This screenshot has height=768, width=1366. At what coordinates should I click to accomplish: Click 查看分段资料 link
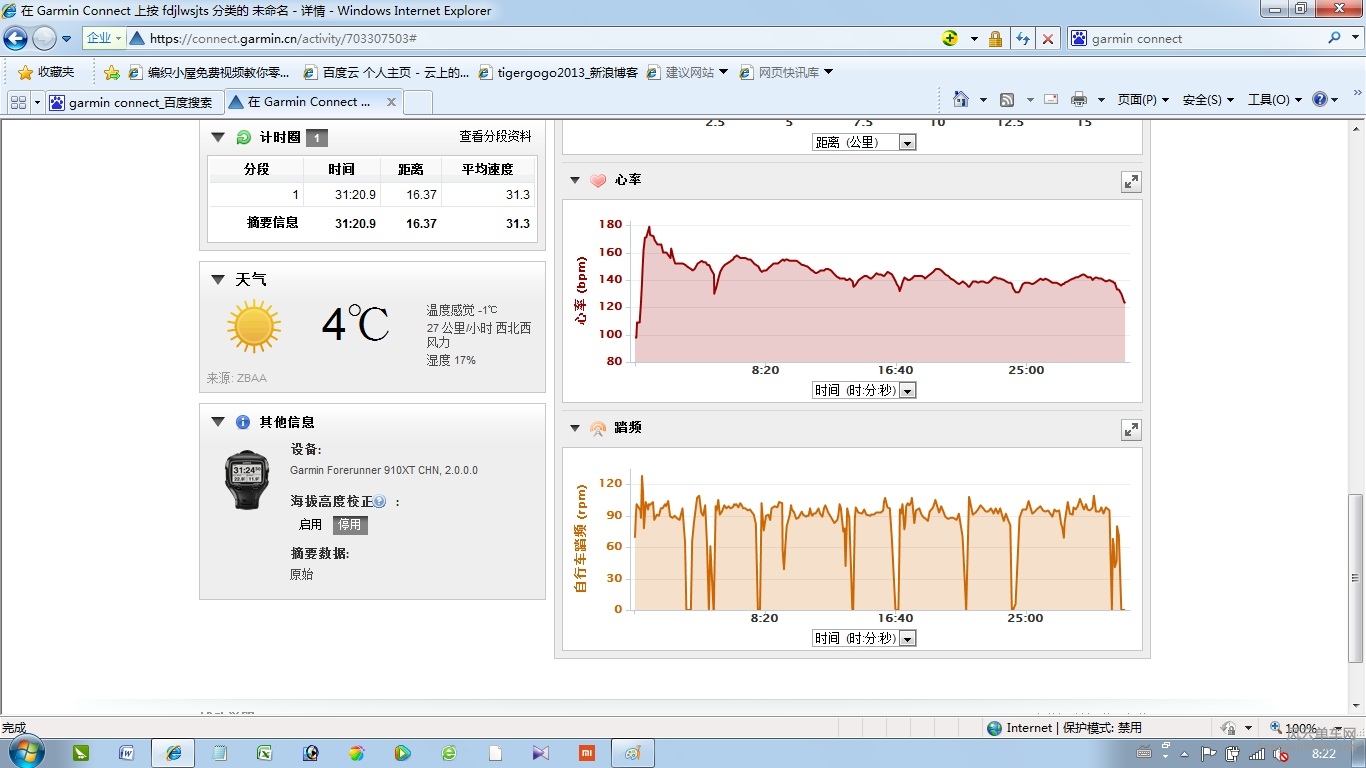pyautogui.click(x=495, y=137)
